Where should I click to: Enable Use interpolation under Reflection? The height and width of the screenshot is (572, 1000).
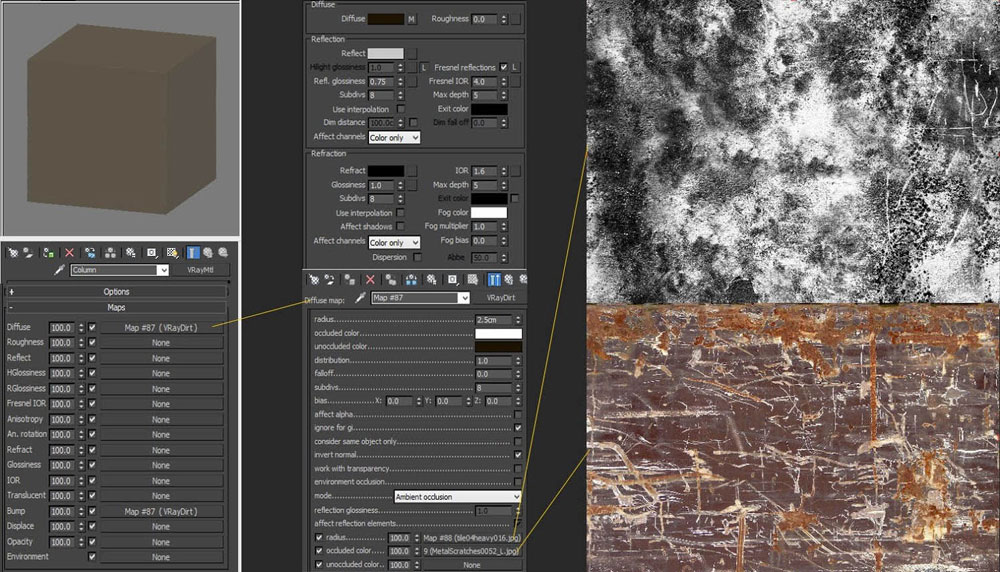(401, 109)
